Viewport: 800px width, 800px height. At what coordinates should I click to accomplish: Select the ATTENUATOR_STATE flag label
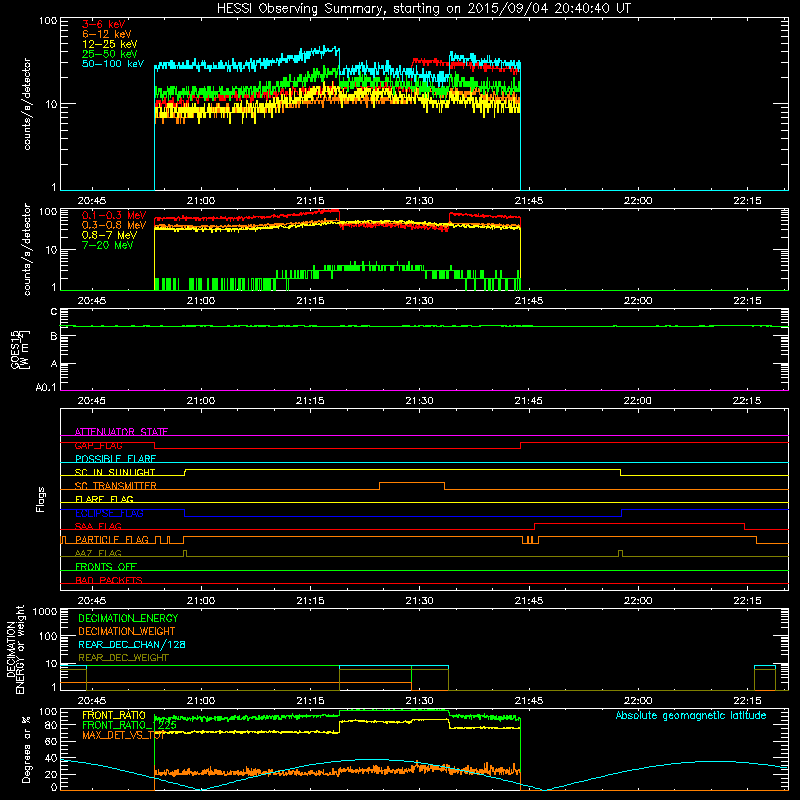(121, 432)
